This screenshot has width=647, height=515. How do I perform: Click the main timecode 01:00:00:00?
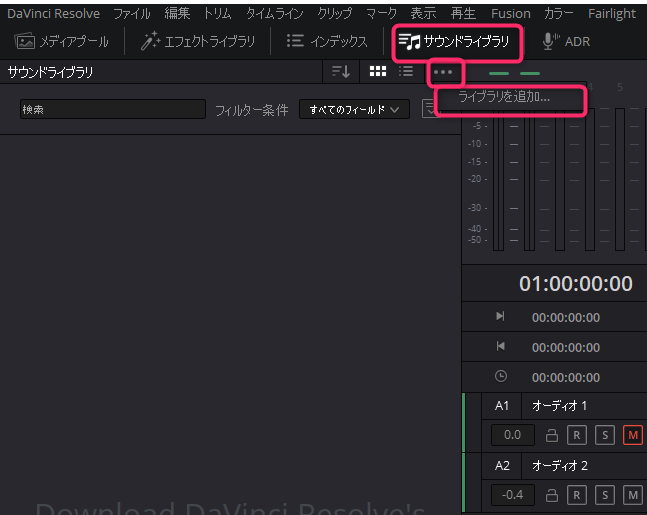[576, 283]
